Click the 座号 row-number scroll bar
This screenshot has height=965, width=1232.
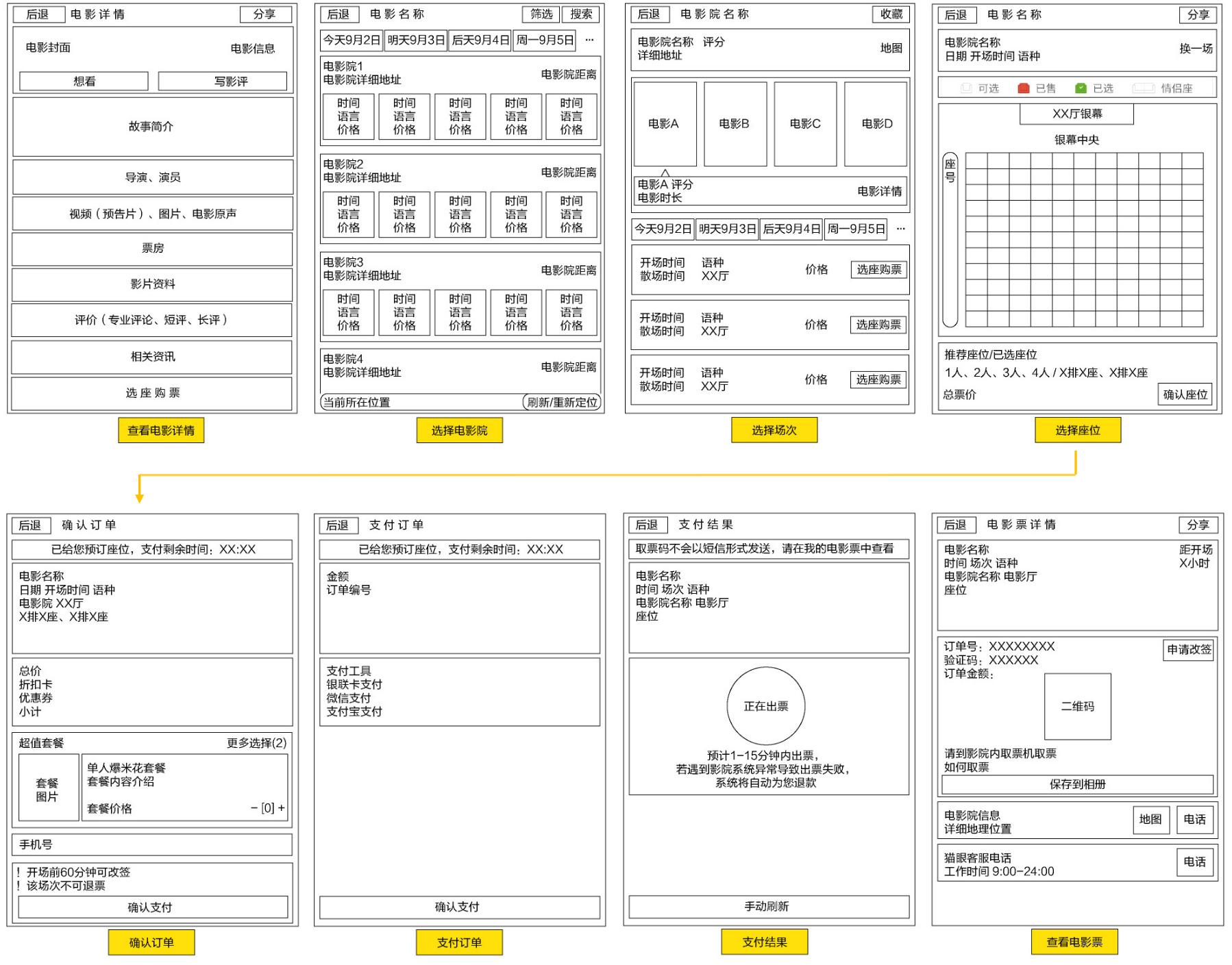(x=950, y=240)
